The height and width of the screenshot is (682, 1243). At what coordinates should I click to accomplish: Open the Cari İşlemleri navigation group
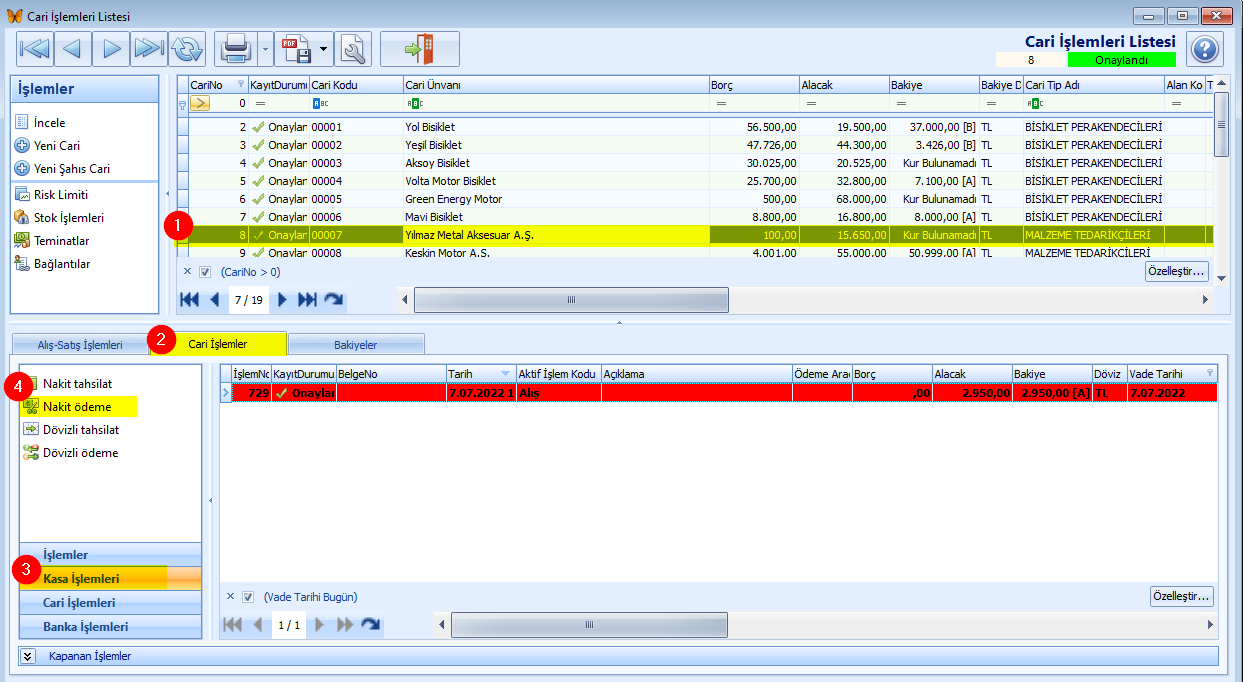(x=110, y=603)
